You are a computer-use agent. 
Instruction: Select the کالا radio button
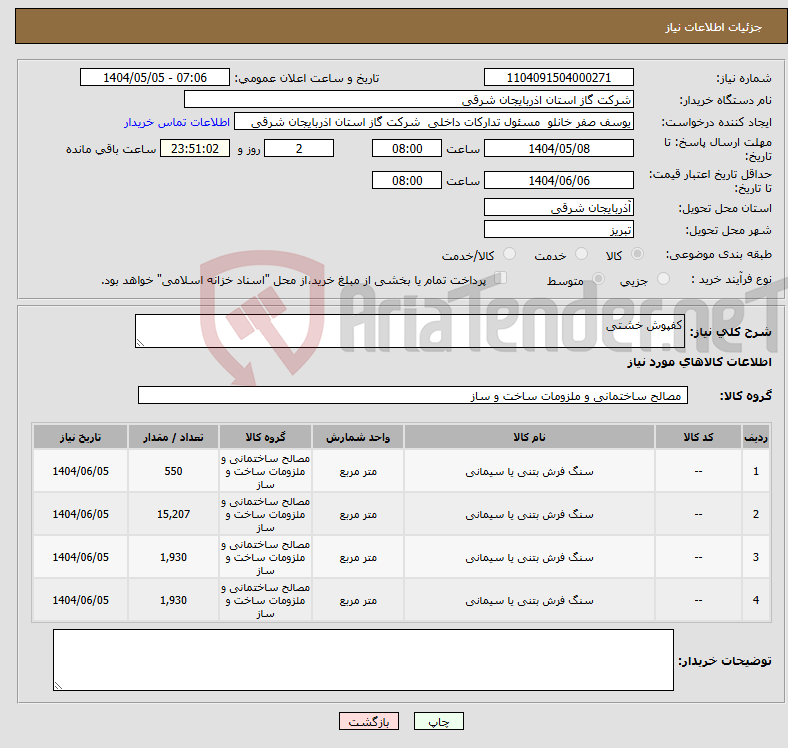[x=639, y=256]
